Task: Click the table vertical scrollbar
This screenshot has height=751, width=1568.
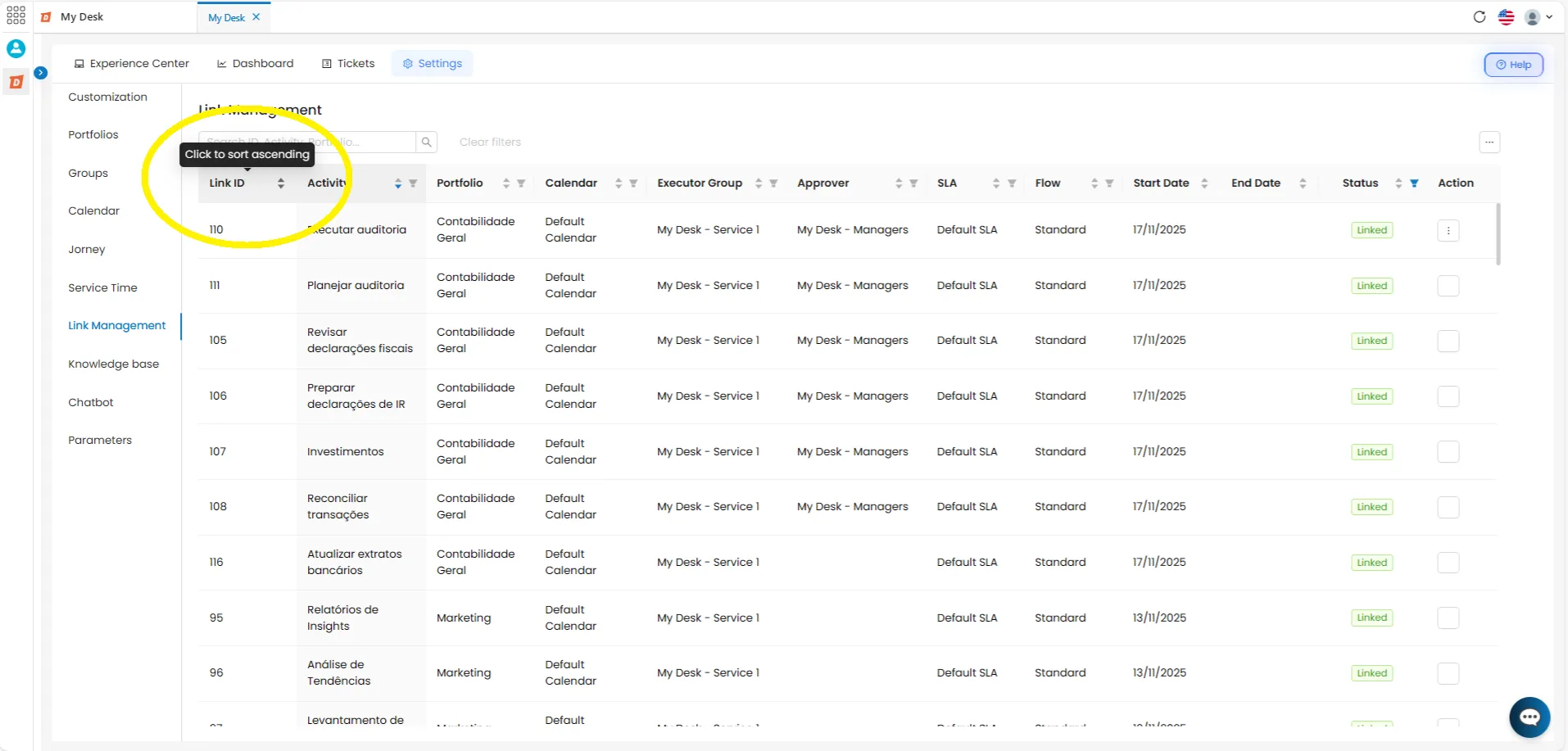Action: click(1498, 234)
